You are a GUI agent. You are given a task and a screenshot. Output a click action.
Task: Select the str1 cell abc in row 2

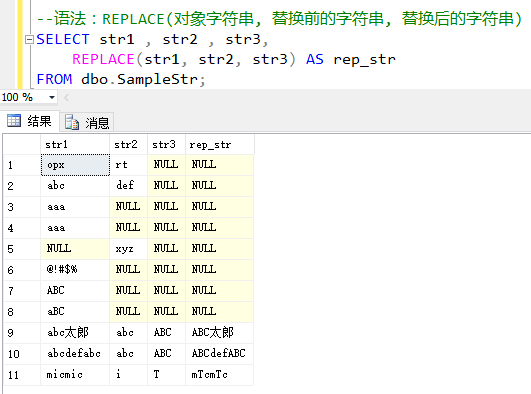[x=75, y=186]
